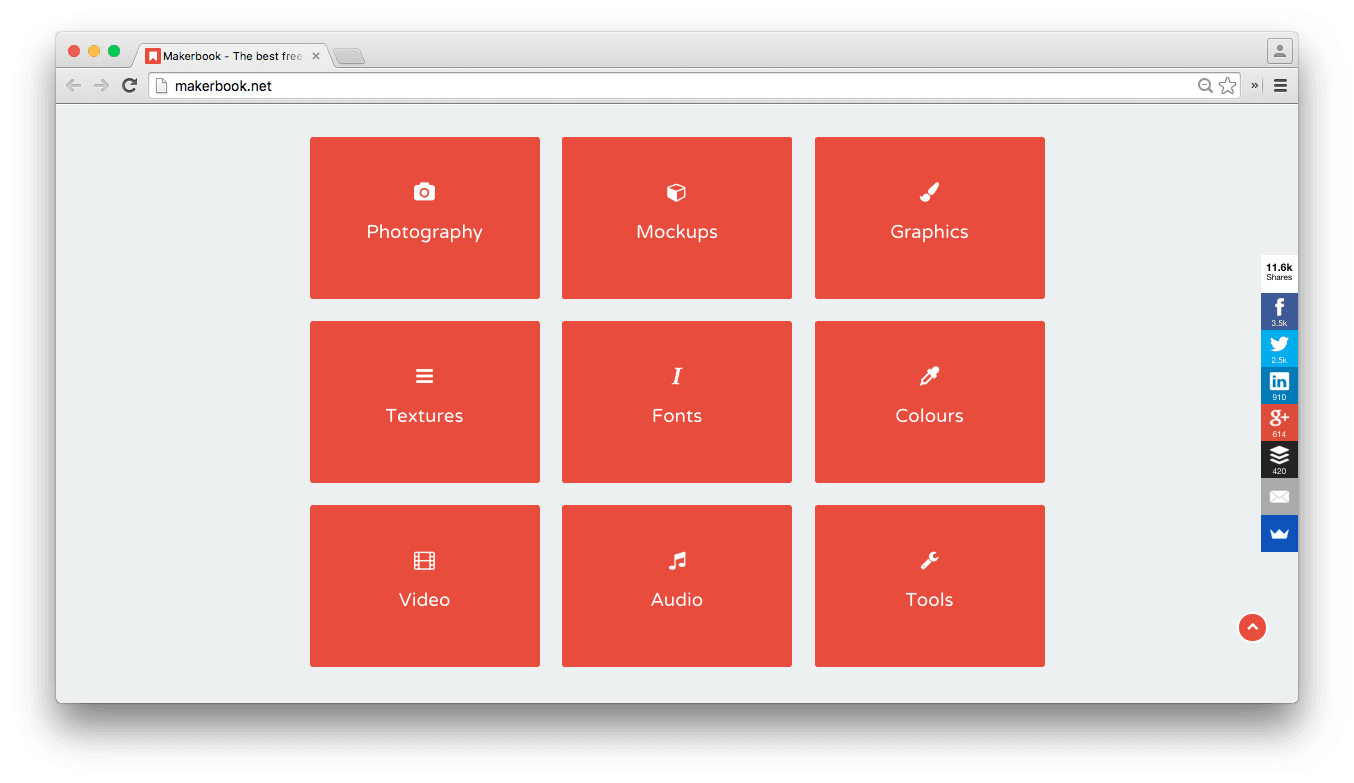This screenshot has width=1354, height=783.
Task: Click the film strip icon above Video
Action: [424, 561]
